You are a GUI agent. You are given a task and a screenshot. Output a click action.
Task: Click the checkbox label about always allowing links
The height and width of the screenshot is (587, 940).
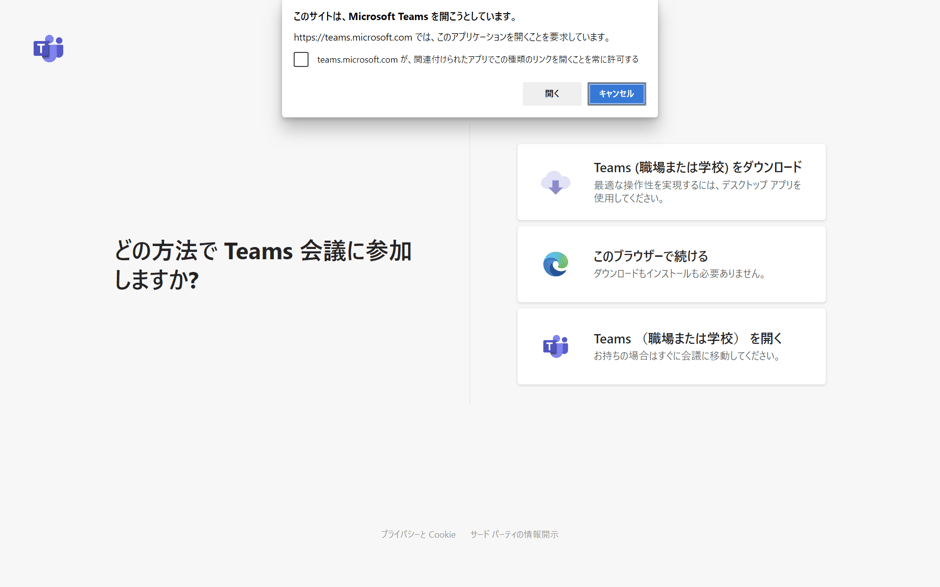tap(477, 60)
